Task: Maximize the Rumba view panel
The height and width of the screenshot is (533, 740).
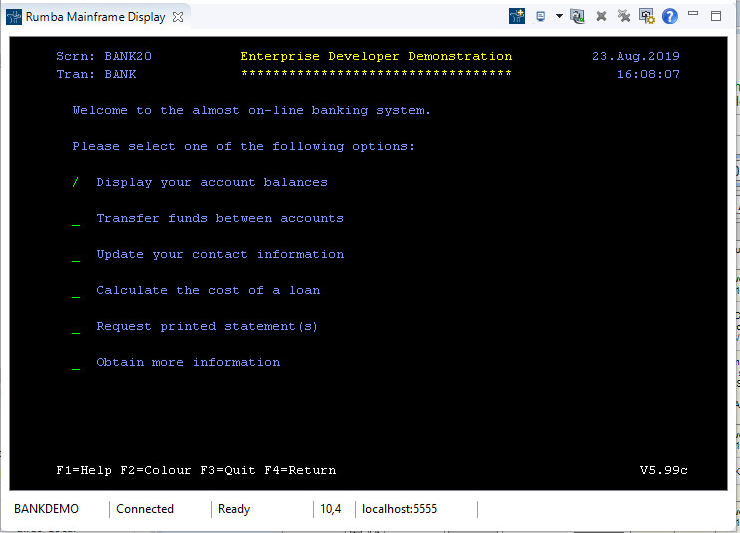Action: click(716, 16)
